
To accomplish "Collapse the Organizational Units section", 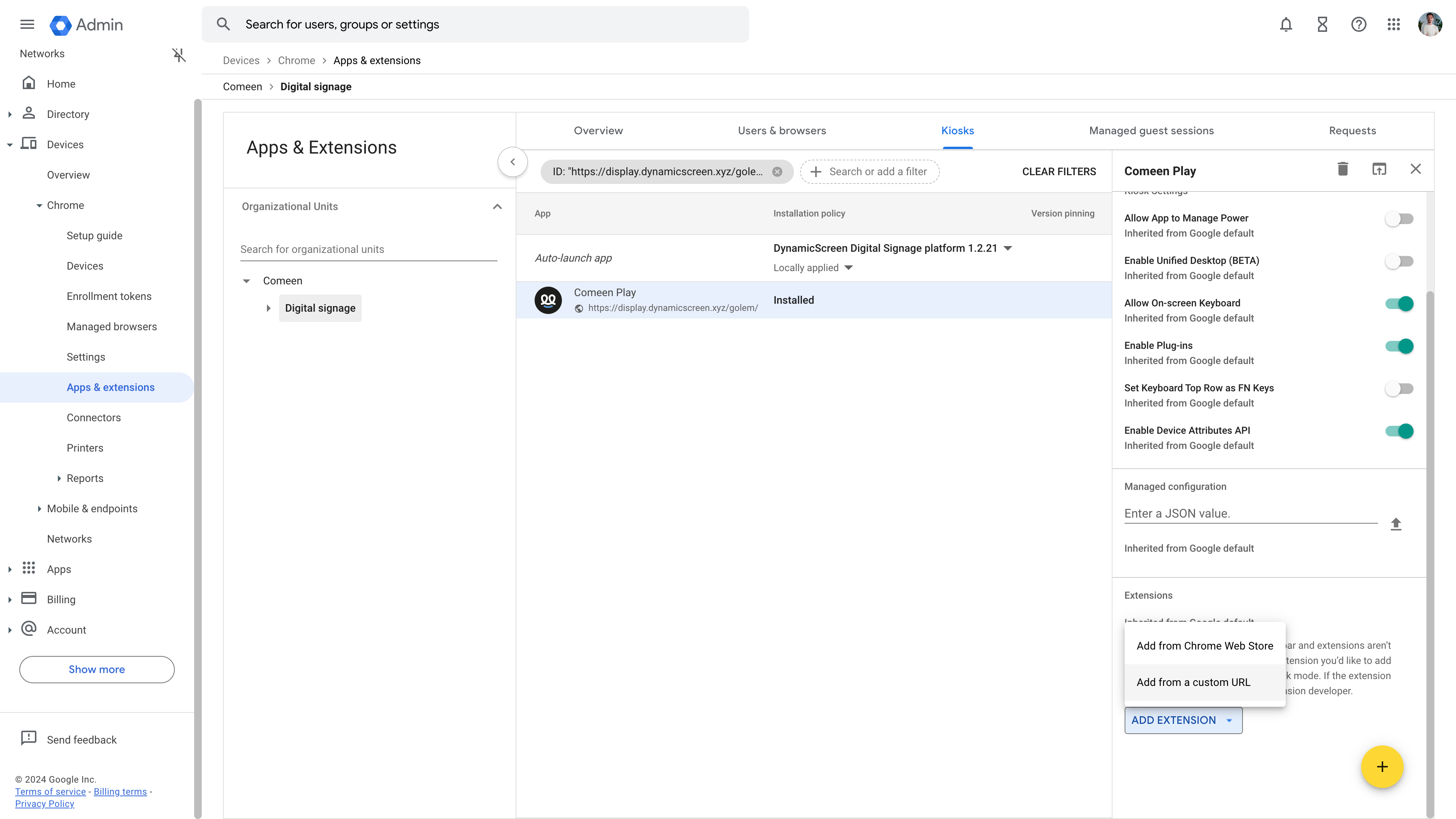I will pos(497,207).
